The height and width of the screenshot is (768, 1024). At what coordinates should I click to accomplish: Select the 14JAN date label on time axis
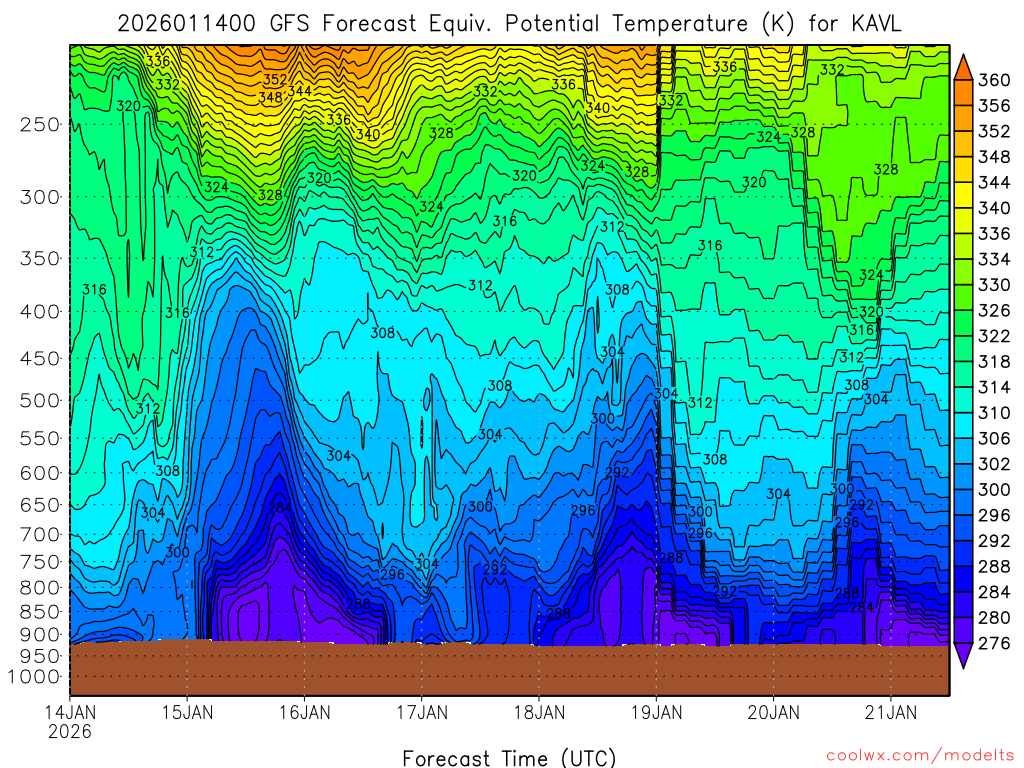coord(70,712)
